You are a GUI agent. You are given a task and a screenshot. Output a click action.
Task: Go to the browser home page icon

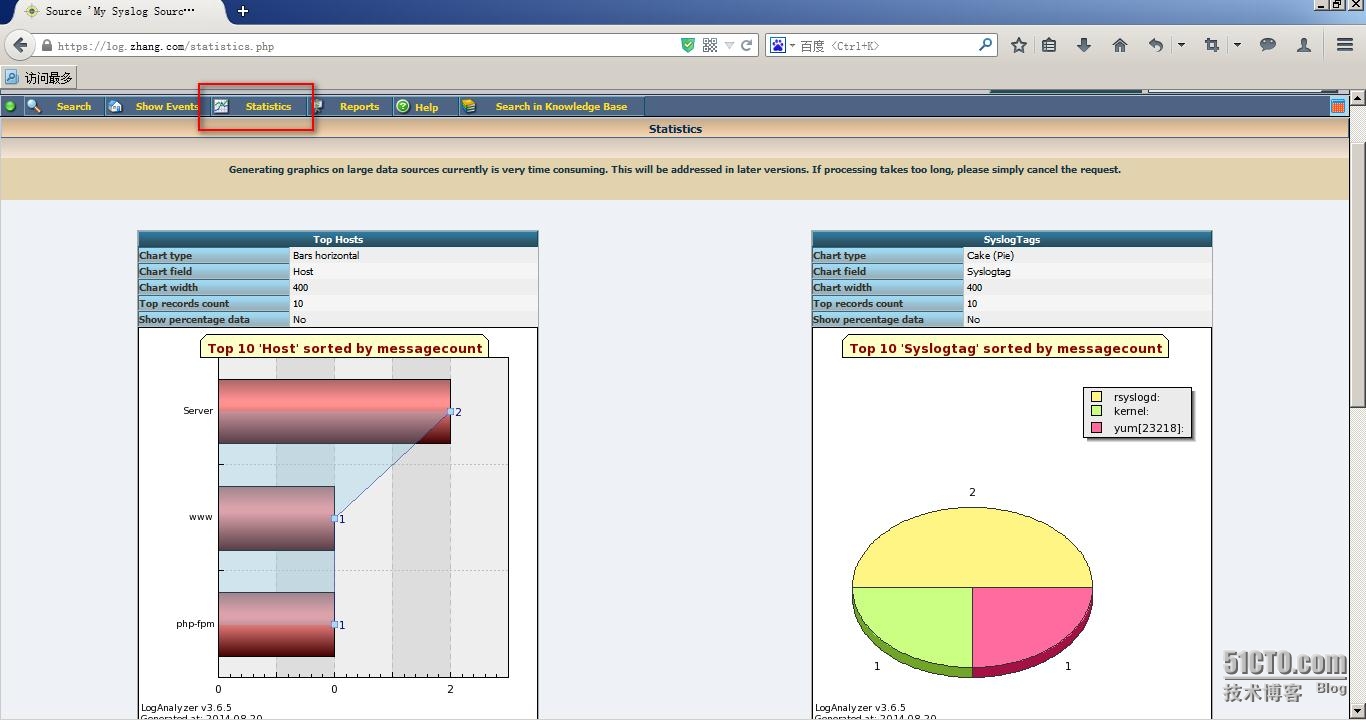1120,45
